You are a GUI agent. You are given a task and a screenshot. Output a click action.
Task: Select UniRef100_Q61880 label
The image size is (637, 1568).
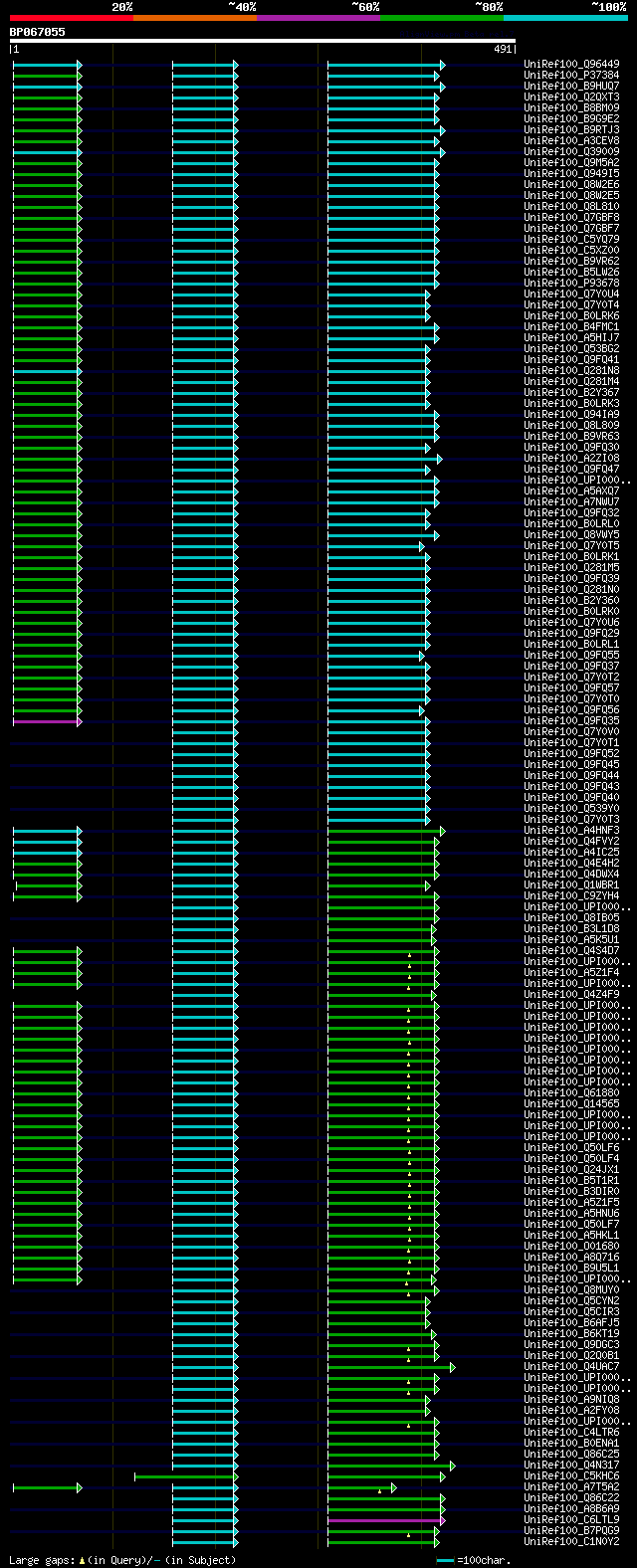point(571,1092)
